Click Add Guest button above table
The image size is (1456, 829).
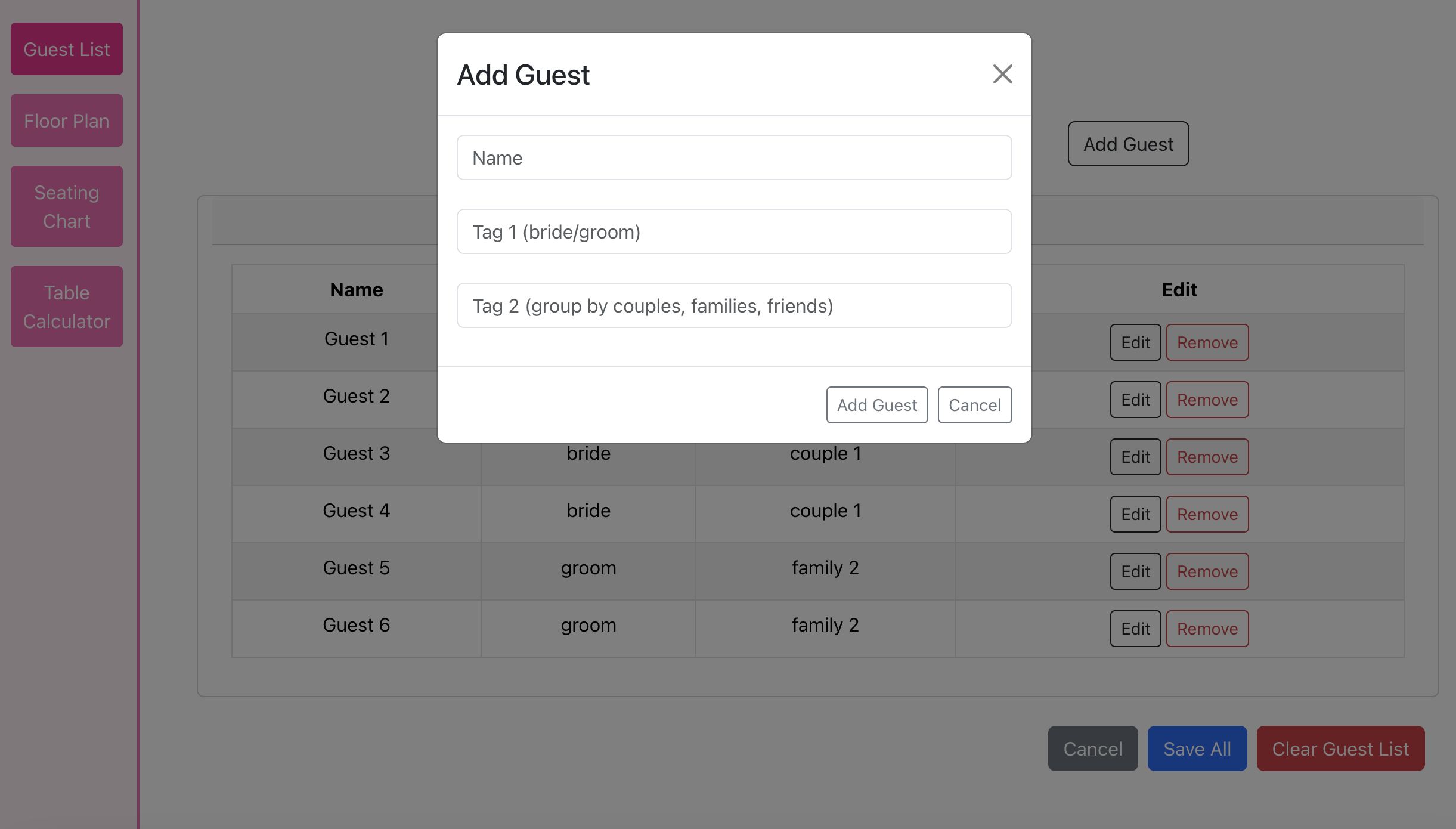click(1128, 144)
